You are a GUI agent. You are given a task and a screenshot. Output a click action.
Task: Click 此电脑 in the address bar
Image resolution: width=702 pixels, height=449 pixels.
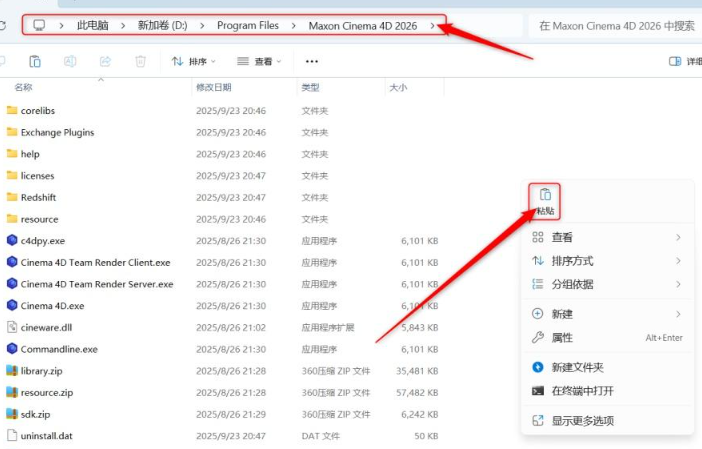92,25
